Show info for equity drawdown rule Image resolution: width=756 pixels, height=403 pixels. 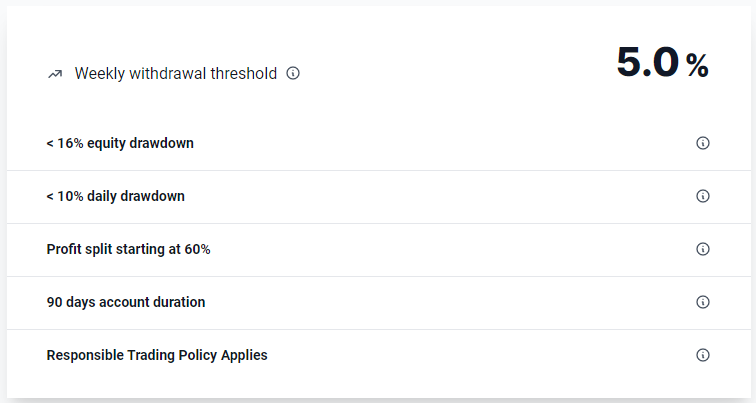[x=702, y=143]
